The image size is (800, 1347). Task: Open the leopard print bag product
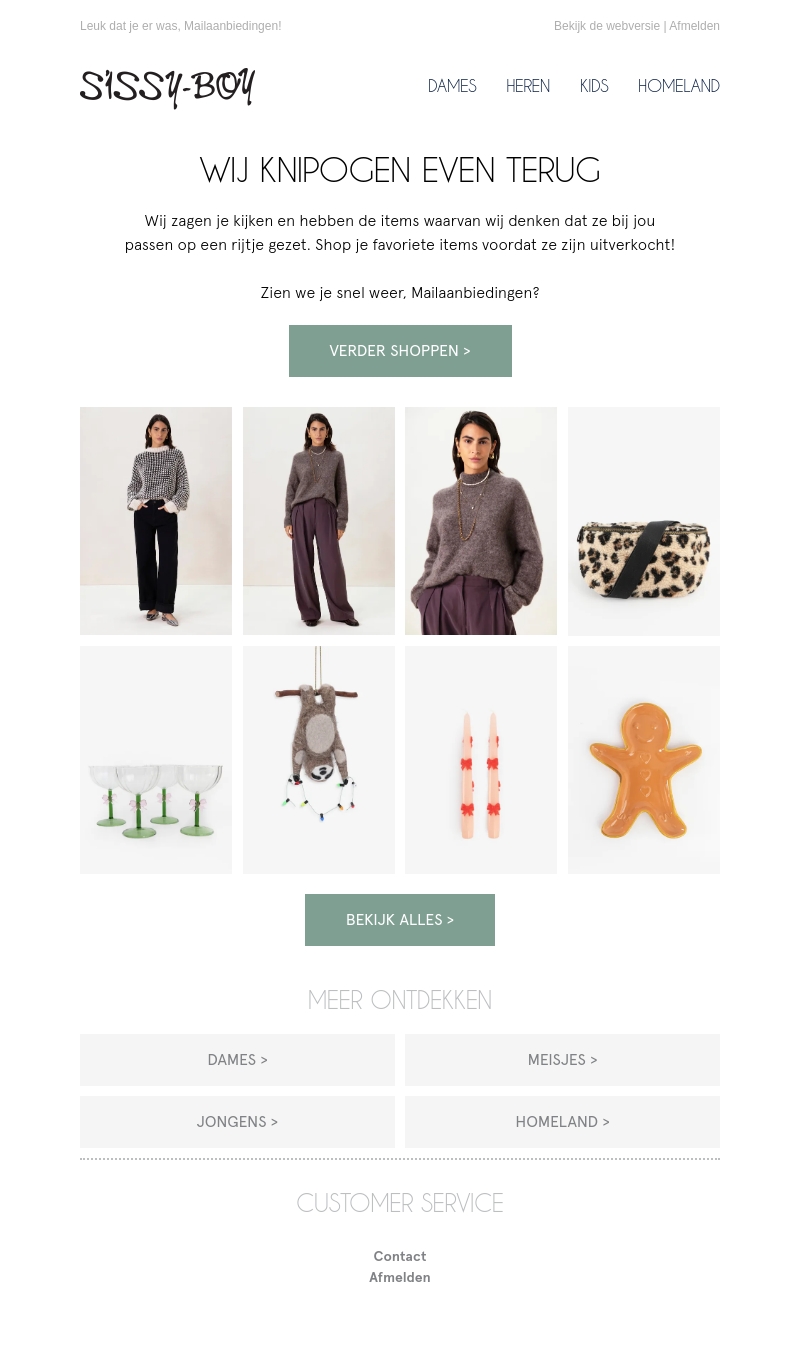coord(644,521)
